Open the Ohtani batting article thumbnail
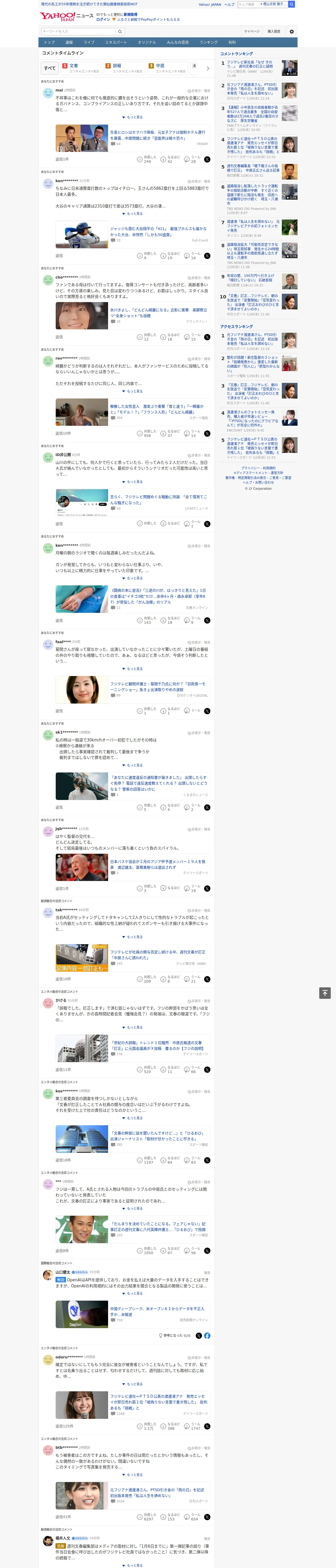Viewport: 336px width, 1568px height. click(x=82, y=234)
